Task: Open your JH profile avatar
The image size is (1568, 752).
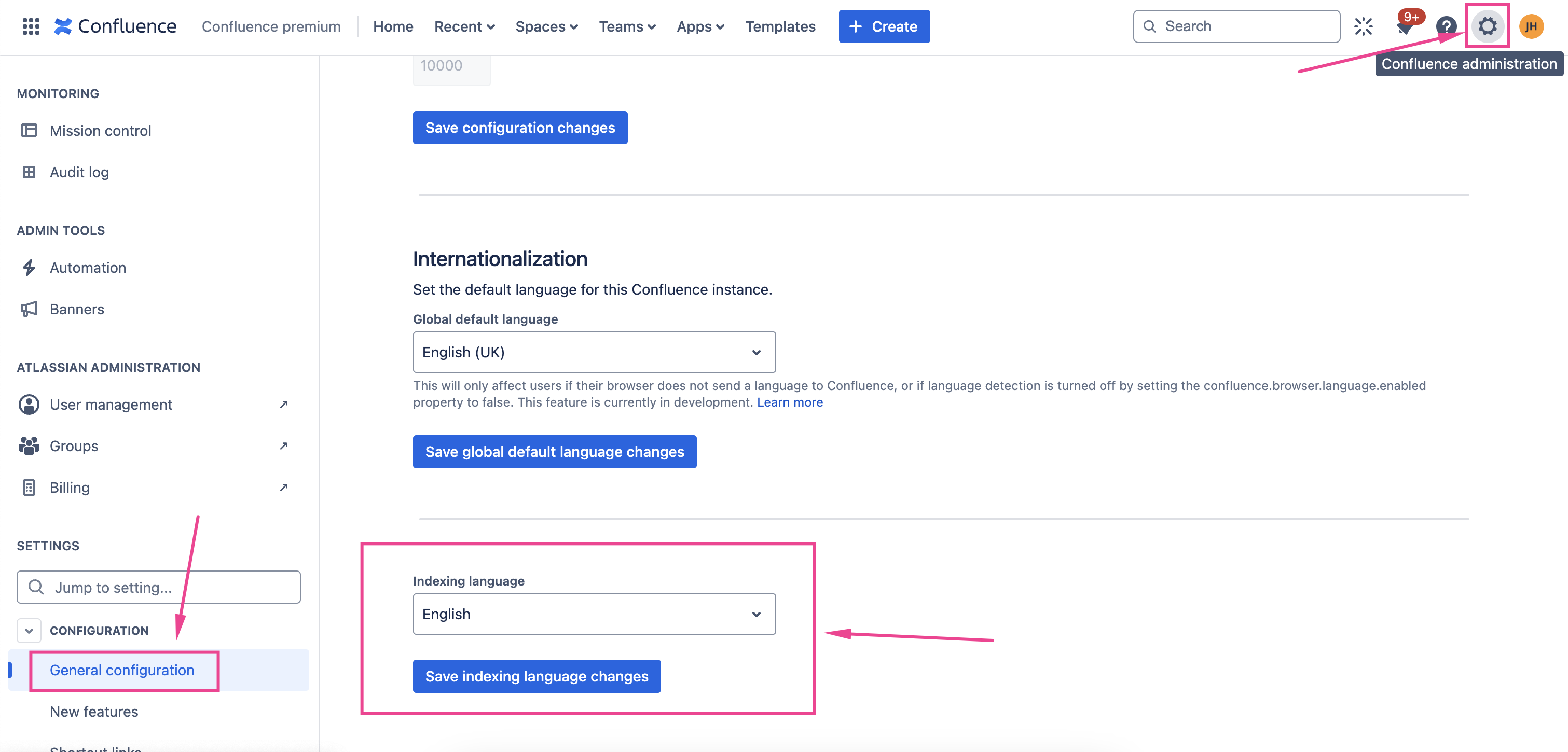Action: (1532, 26)
